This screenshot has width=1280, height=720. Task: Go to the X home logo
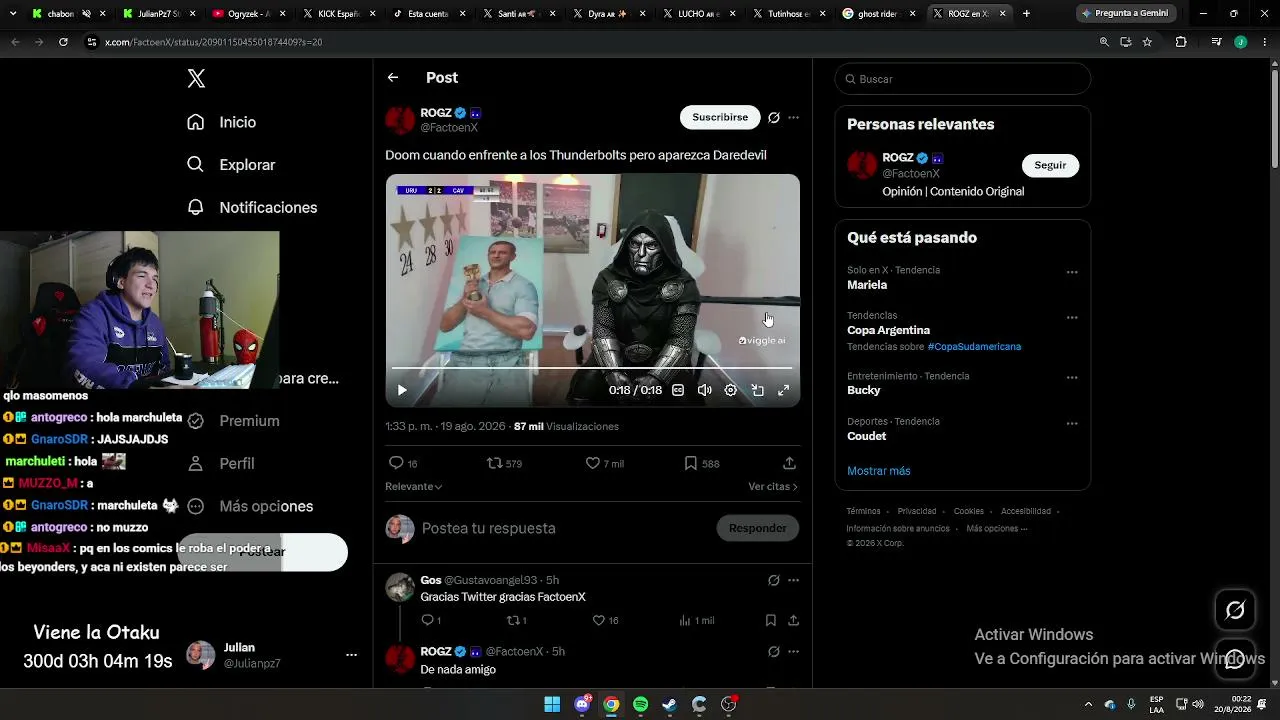pyautogui.click(x=196, y=79)
